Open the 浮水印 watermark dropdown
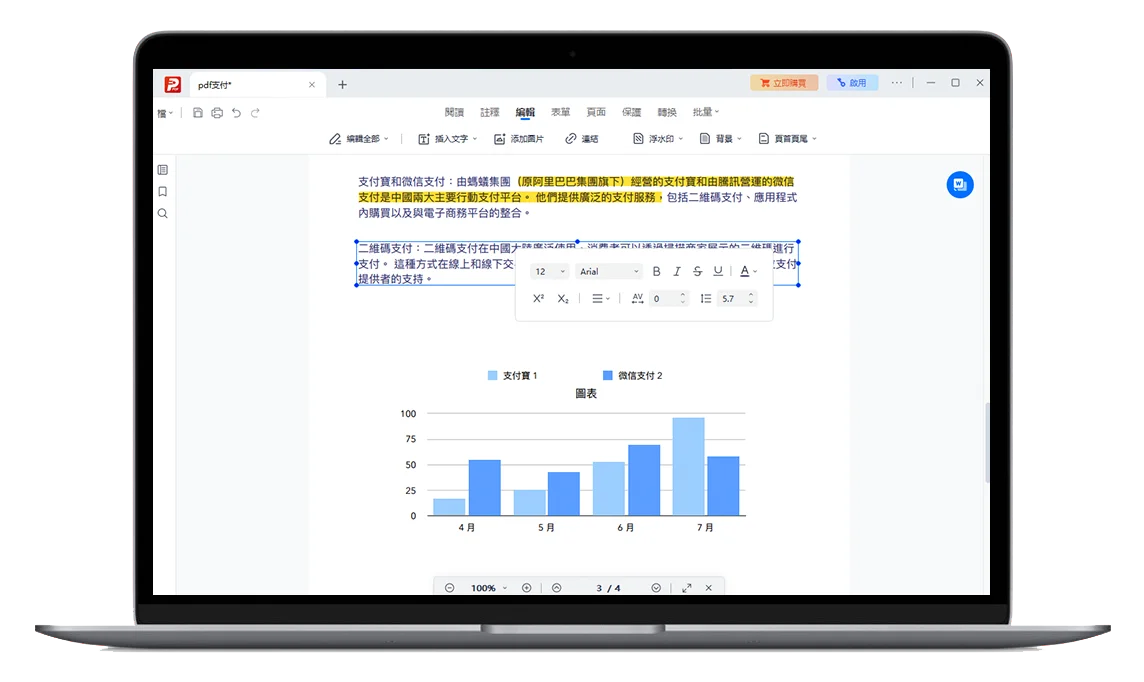The height and width of the screenshot is (682, 1144). click(657, 139)
